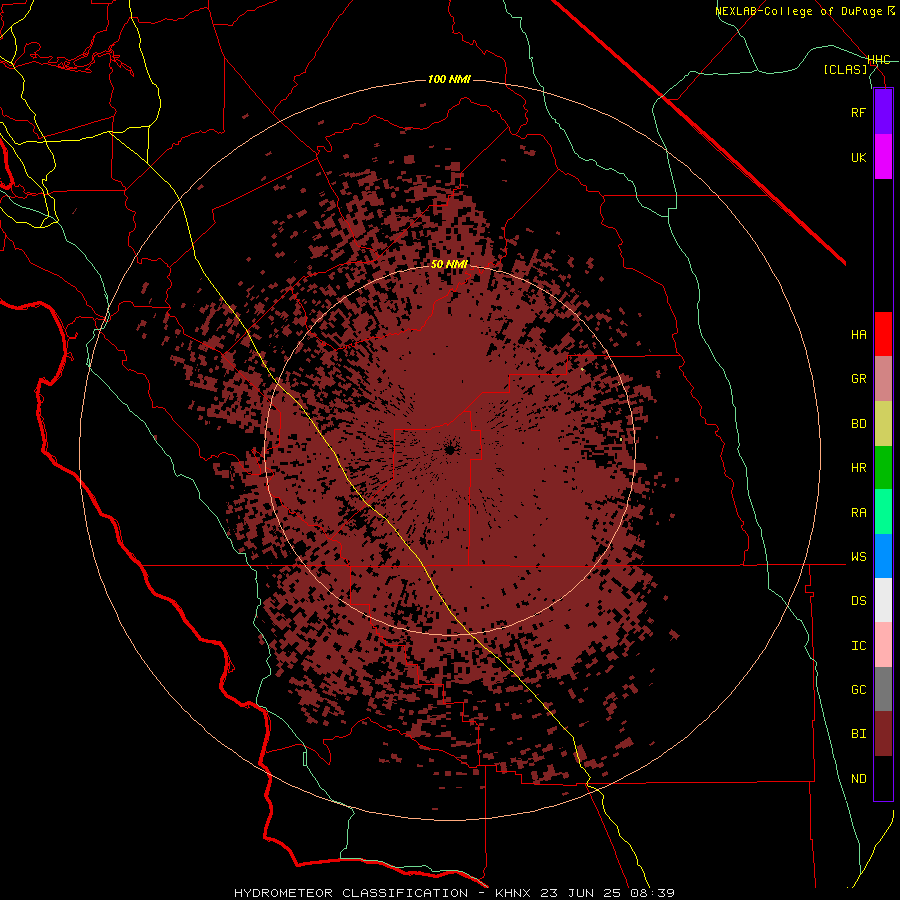Screen dimensions: 900x900
Task: Click the HR legend label
Action: click(858, 468)
